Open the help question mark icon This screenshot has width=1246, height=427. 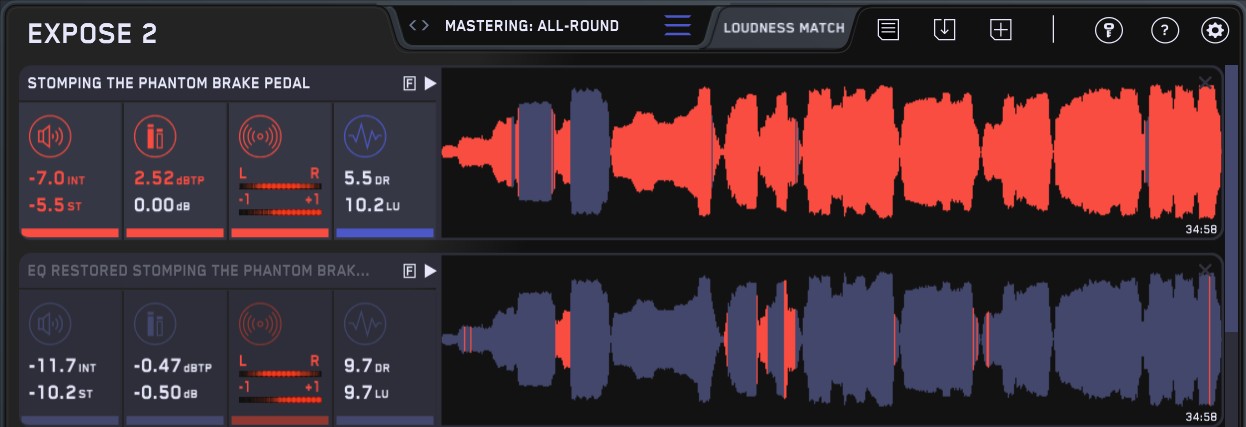coord(1164,30)
